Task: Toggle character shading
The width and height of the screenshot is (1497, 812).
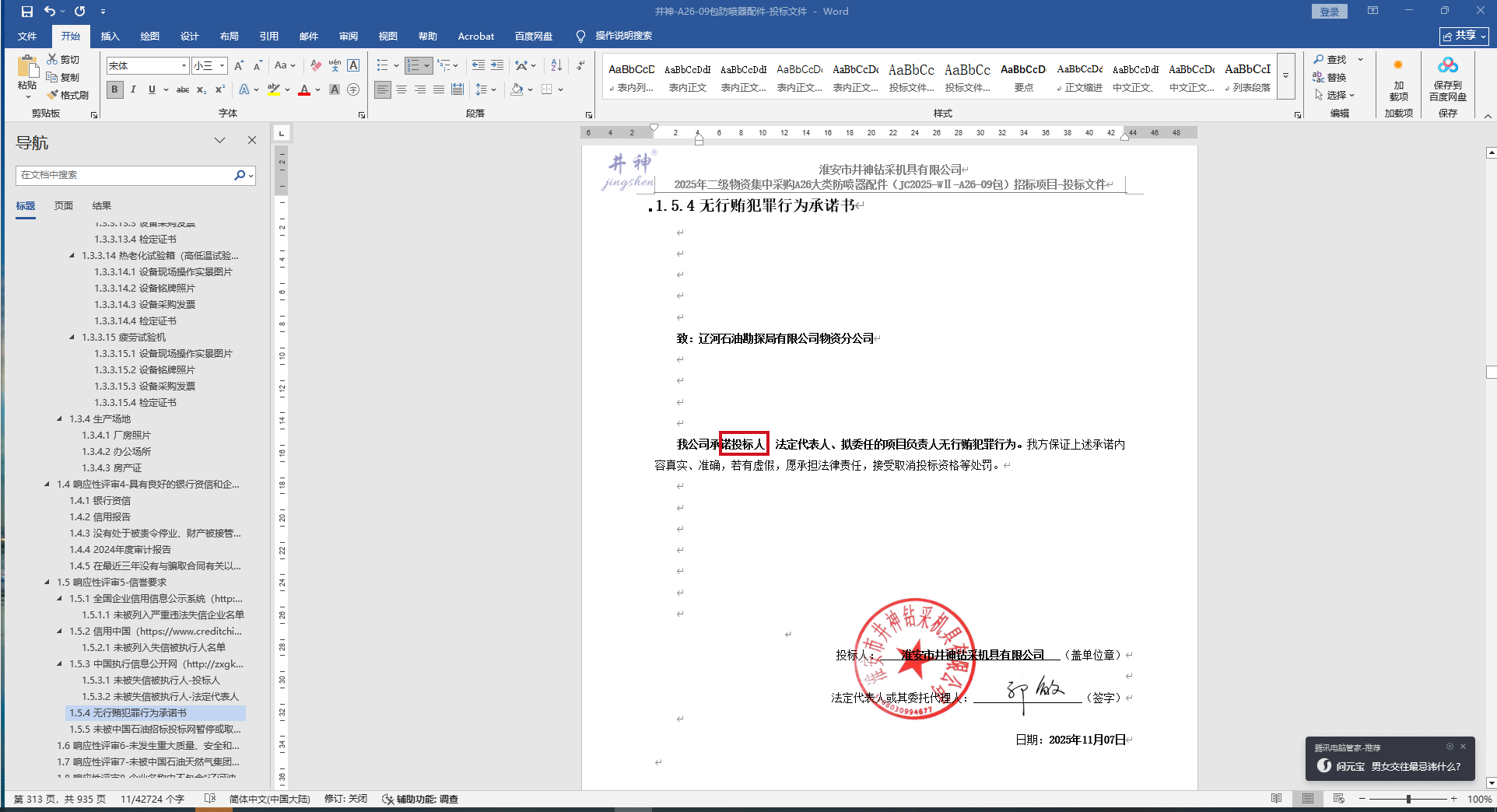Action: [335, 90]
